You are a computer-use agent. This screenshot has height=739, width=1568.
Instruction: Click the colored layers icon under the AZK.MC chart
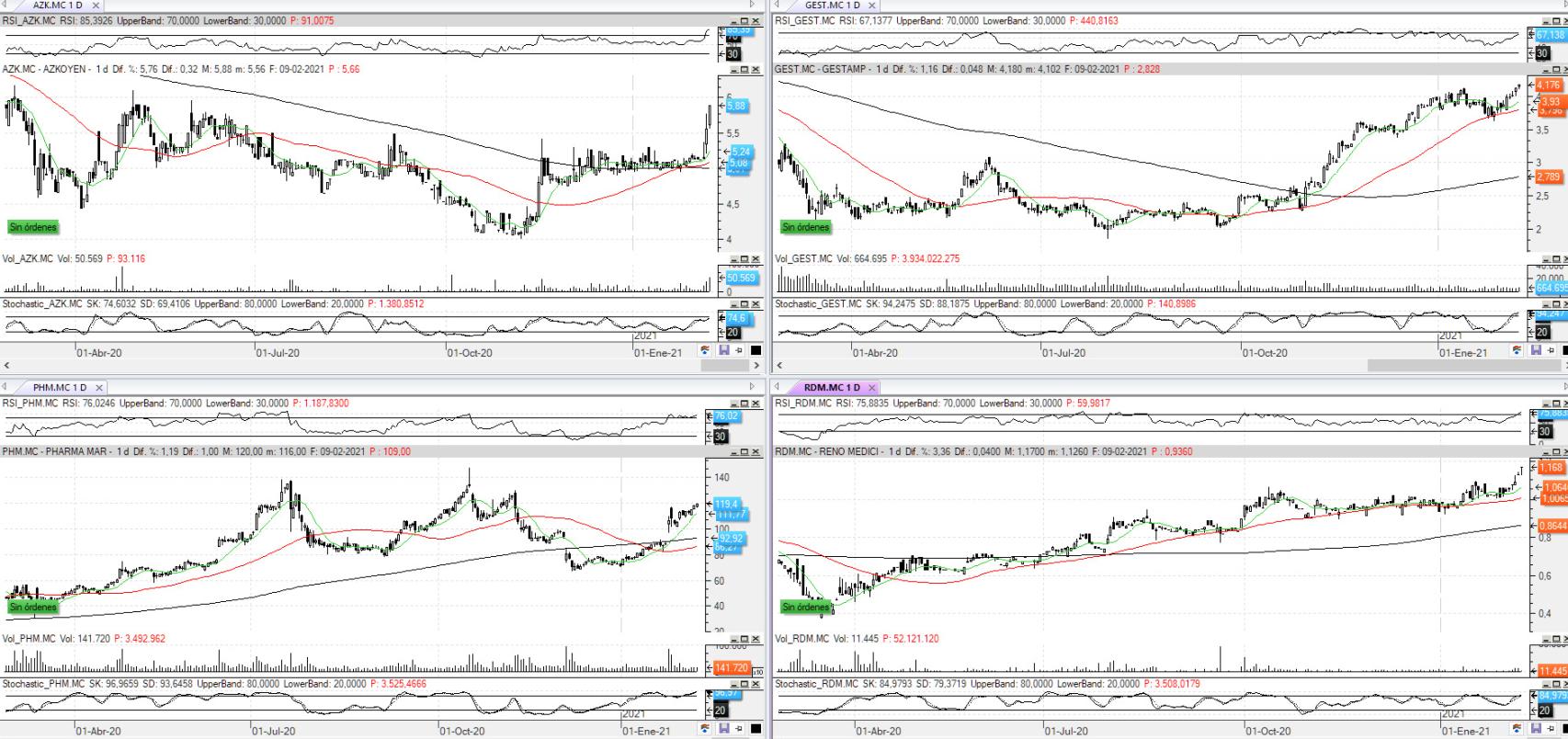(705, 350)
